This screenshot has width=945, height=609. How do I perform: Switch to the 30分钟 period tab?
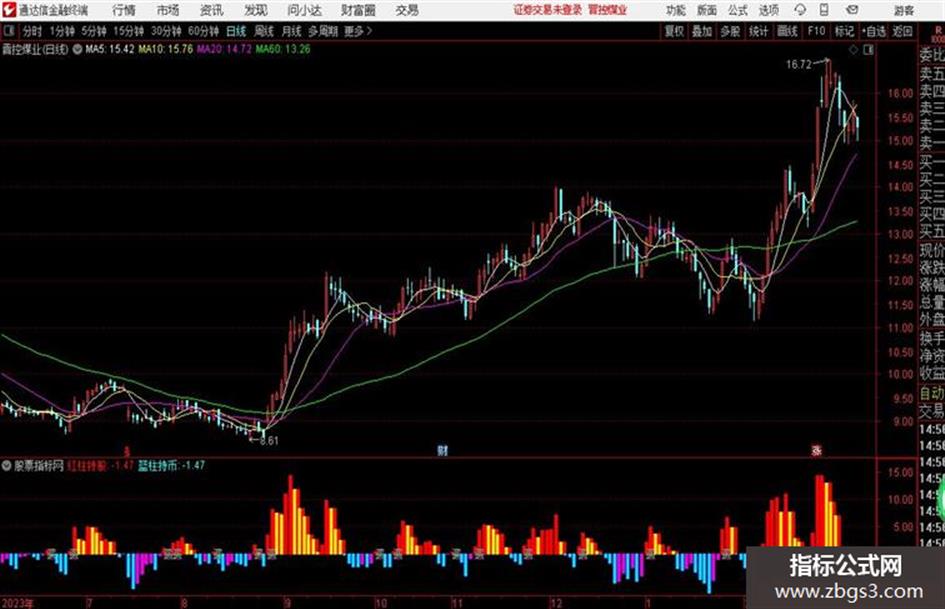click(166, 31)
